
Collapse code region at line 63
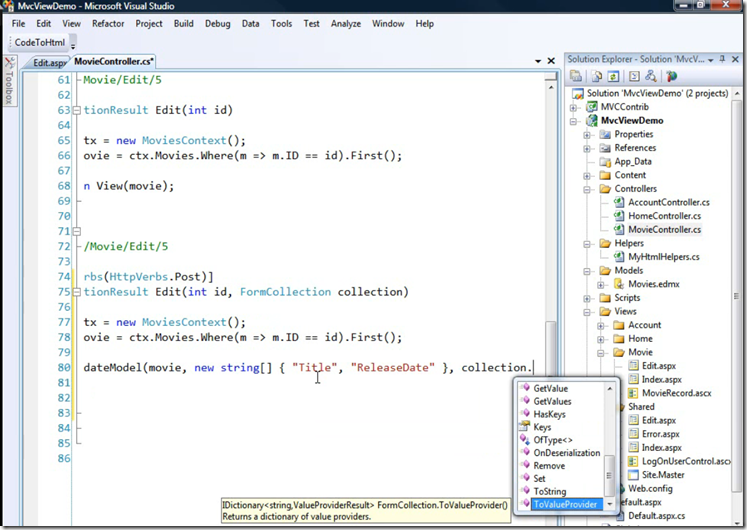coord(77,110)
